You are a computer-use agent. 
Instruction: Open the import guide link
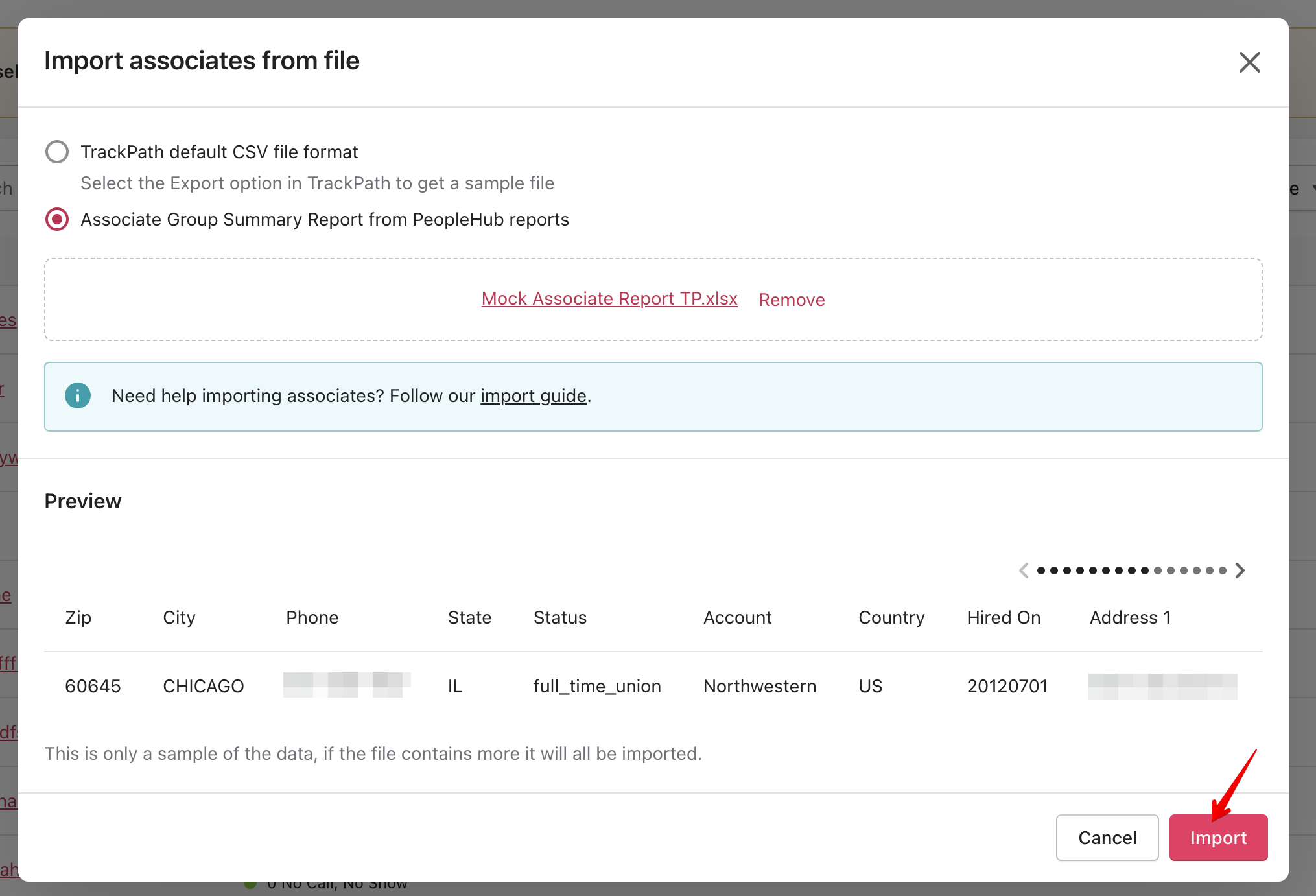click(533, 395)
